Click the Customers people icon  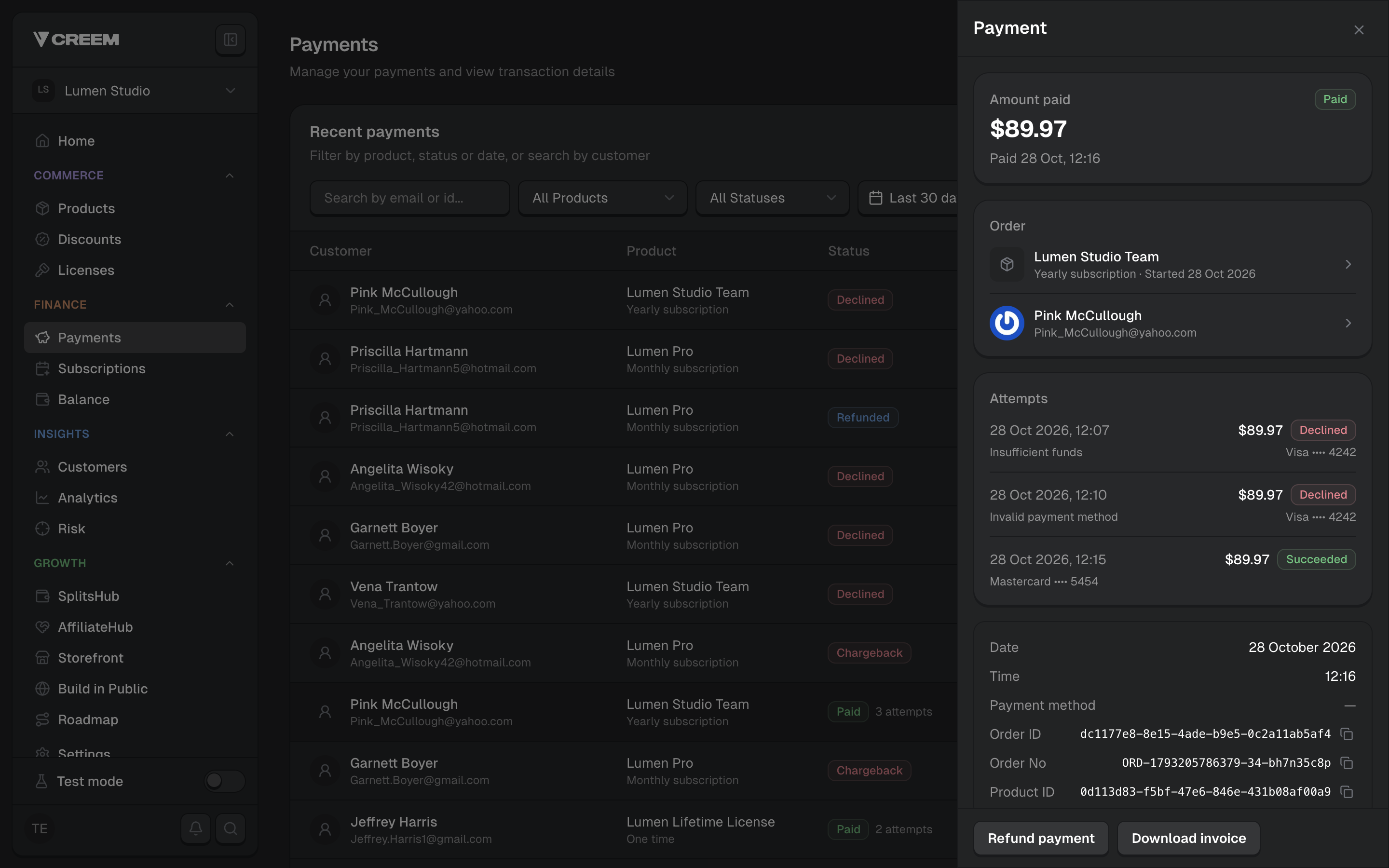pos(42,467)
